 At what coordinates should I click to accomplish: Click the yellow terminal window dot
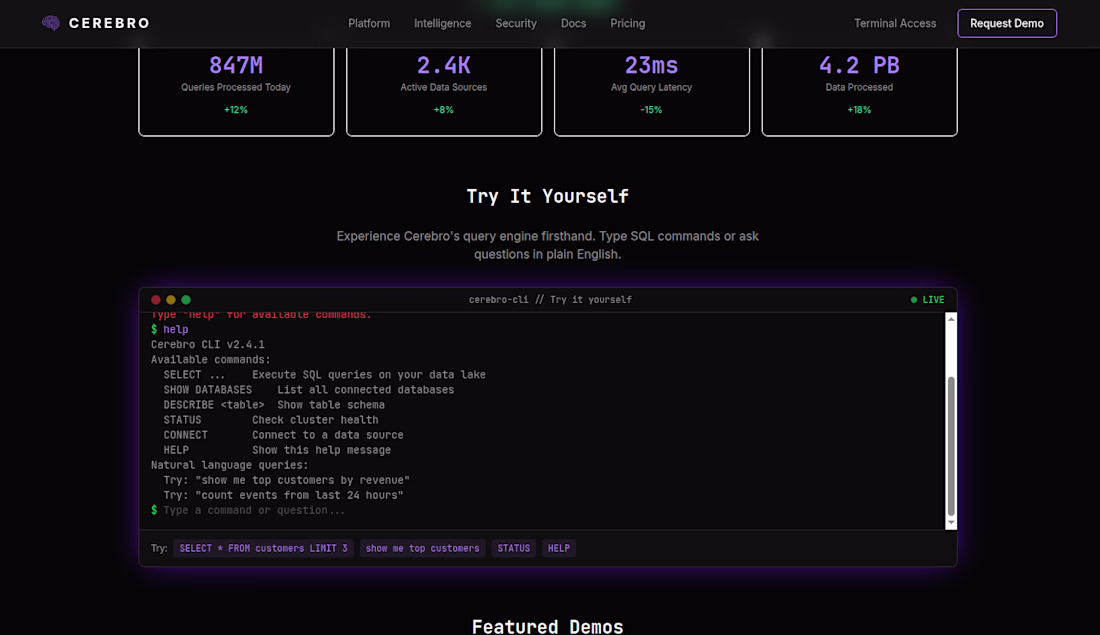pos(170,300)
